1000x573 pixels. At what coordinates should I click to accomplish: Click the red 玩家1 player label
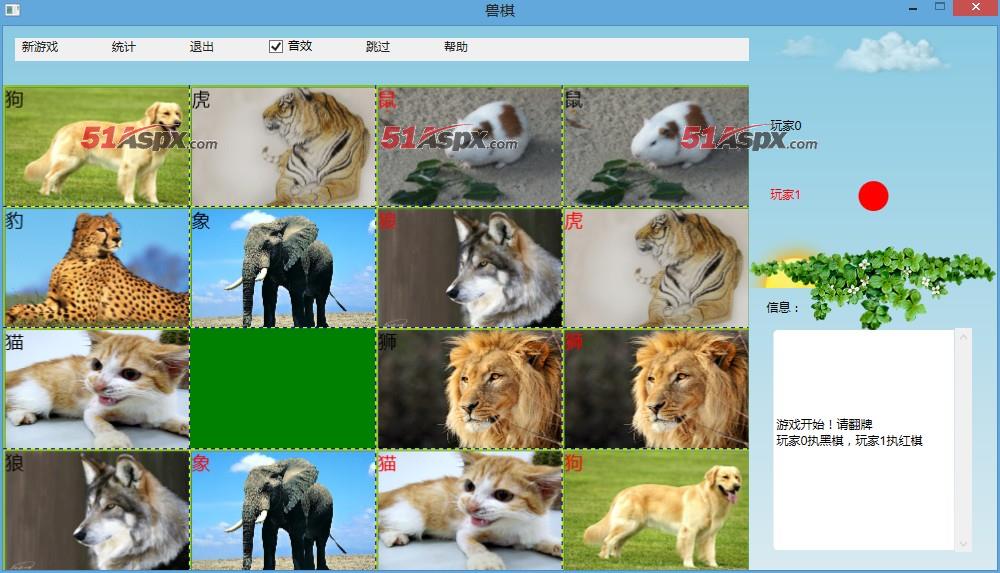click(785, 195)
